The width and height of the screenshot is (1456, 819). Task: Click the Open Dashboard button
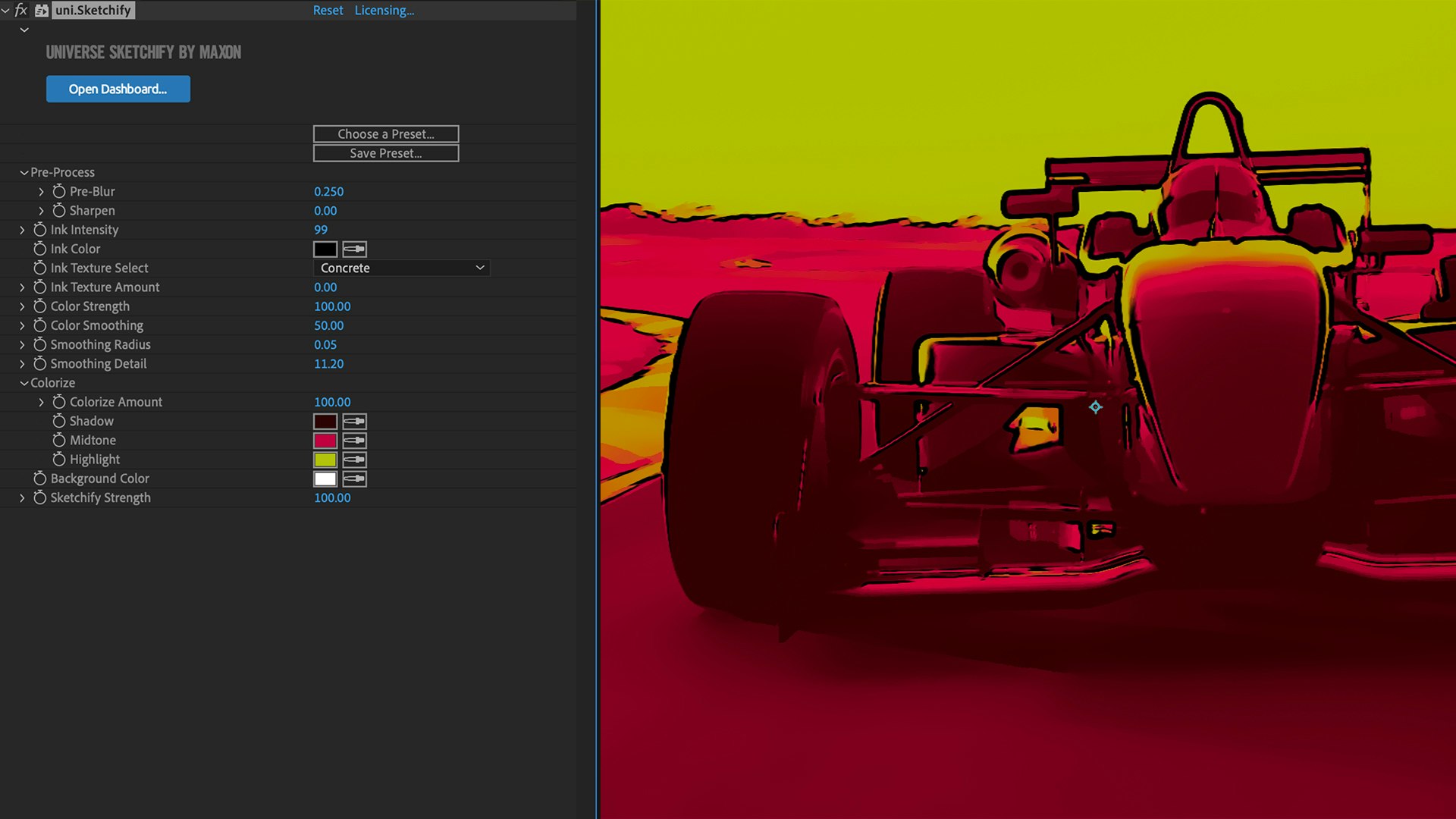[118, 89]
